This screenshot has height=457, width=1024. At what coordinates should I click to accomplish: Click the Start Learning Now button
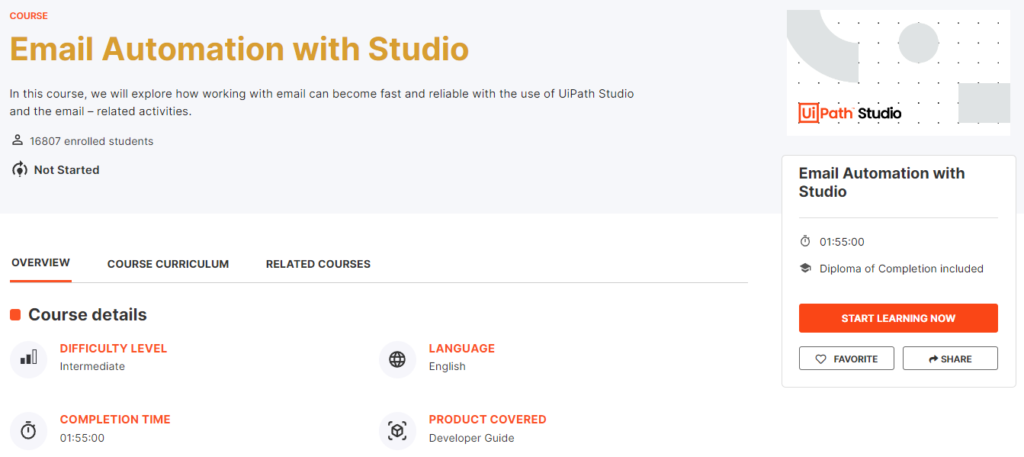(x=898, y=318)
